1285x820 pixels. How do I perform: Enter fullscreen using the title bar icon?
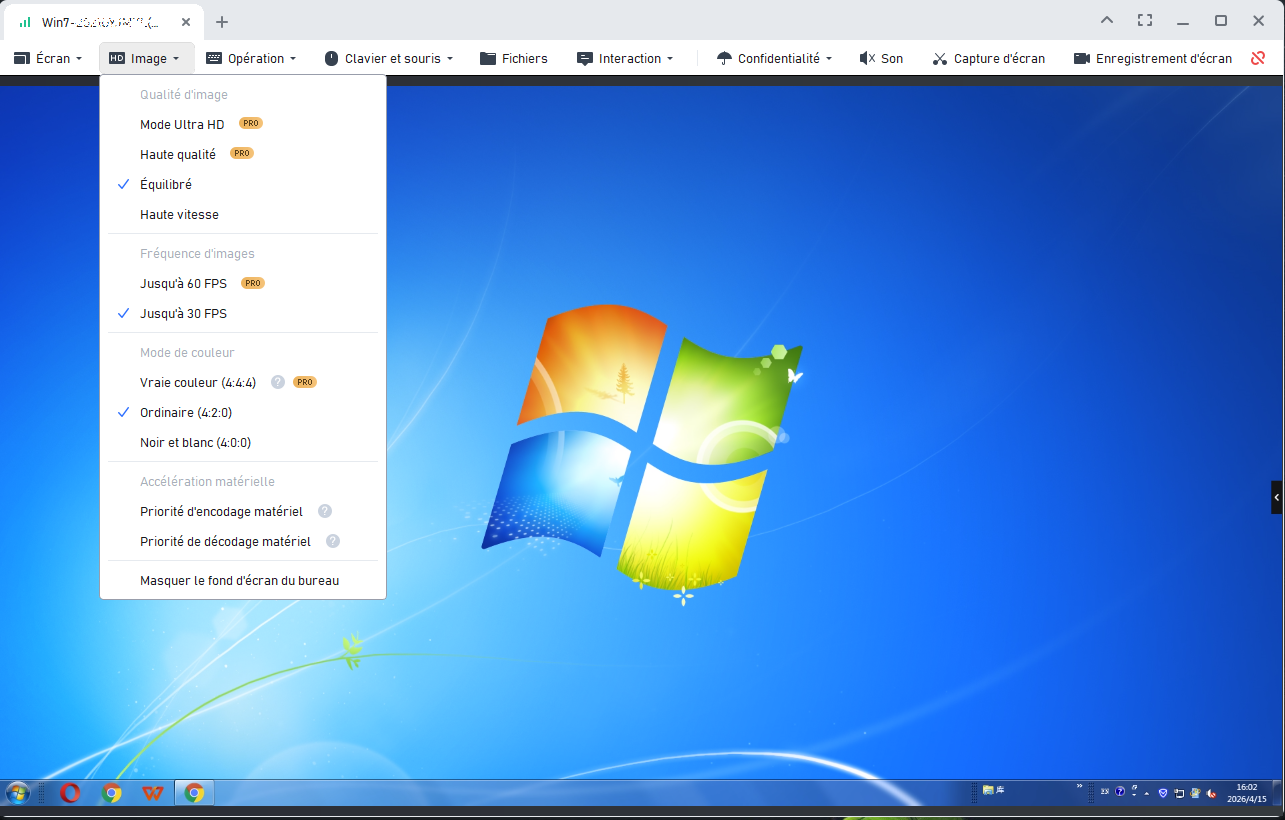[x=1145, y=21]
